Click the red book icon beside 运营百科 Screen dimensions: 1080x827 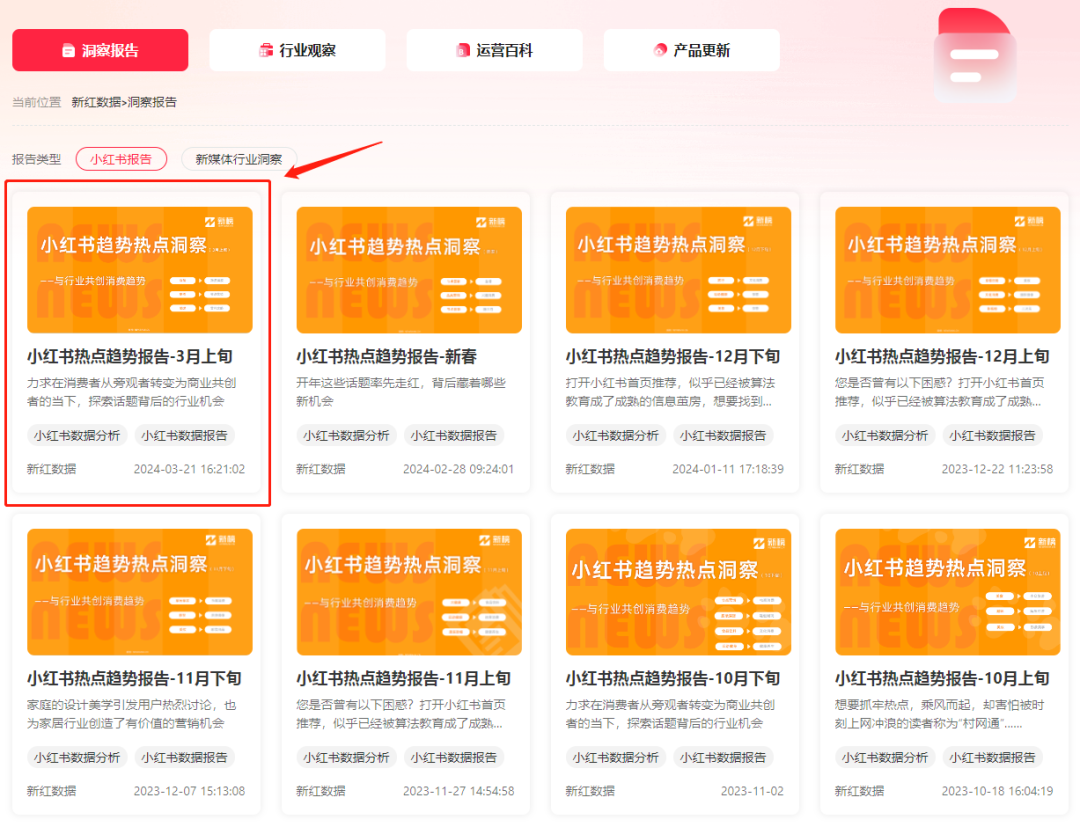click(x=463, y=50)
